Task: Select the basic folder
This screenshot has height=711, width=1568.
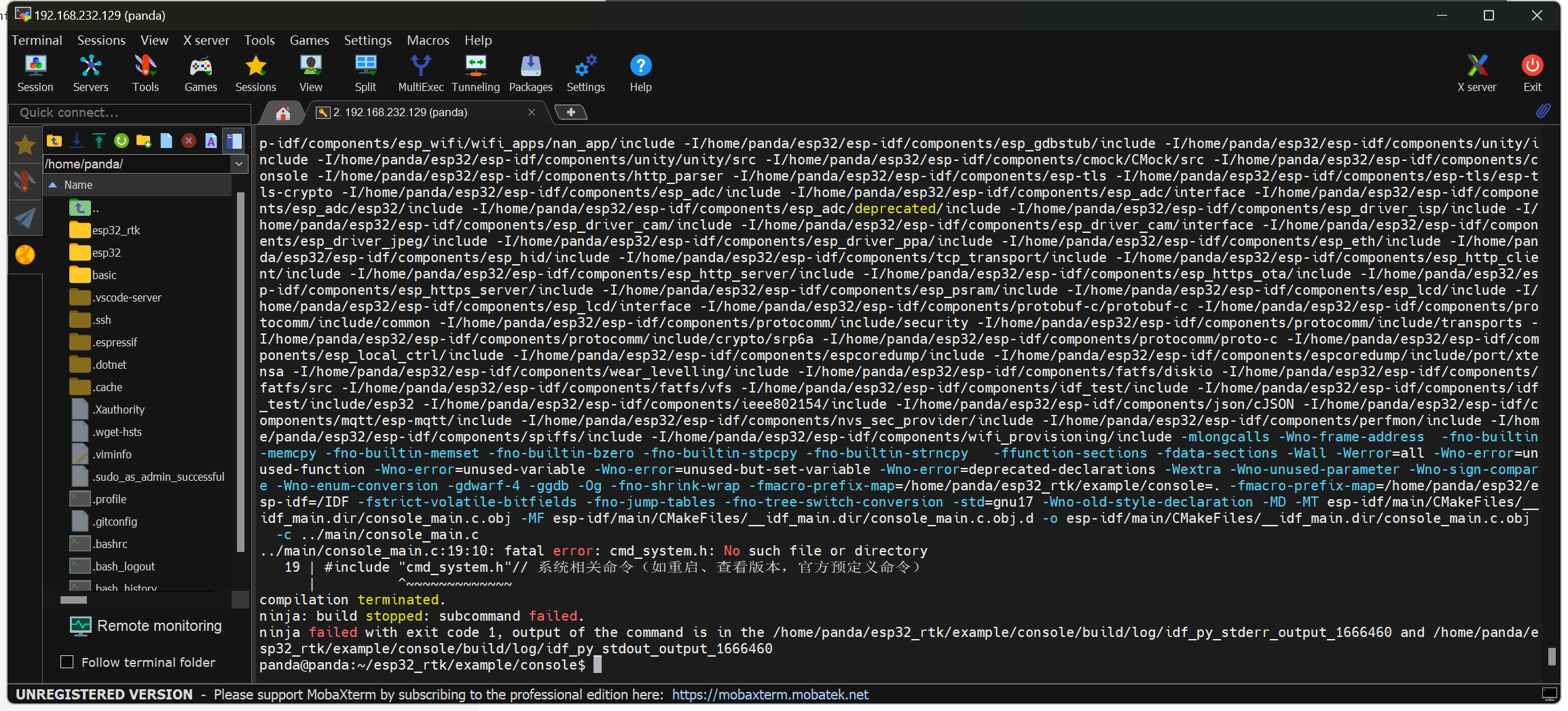Action: tap(94, 275)
